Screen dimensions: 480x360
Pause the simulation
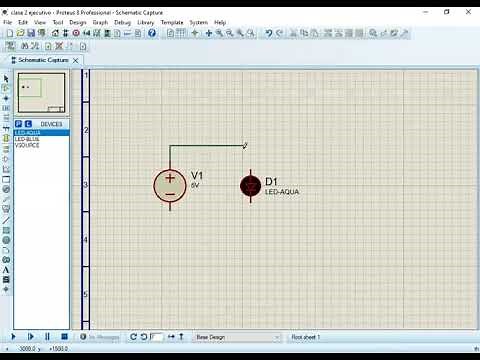click(x=47, y=337)
